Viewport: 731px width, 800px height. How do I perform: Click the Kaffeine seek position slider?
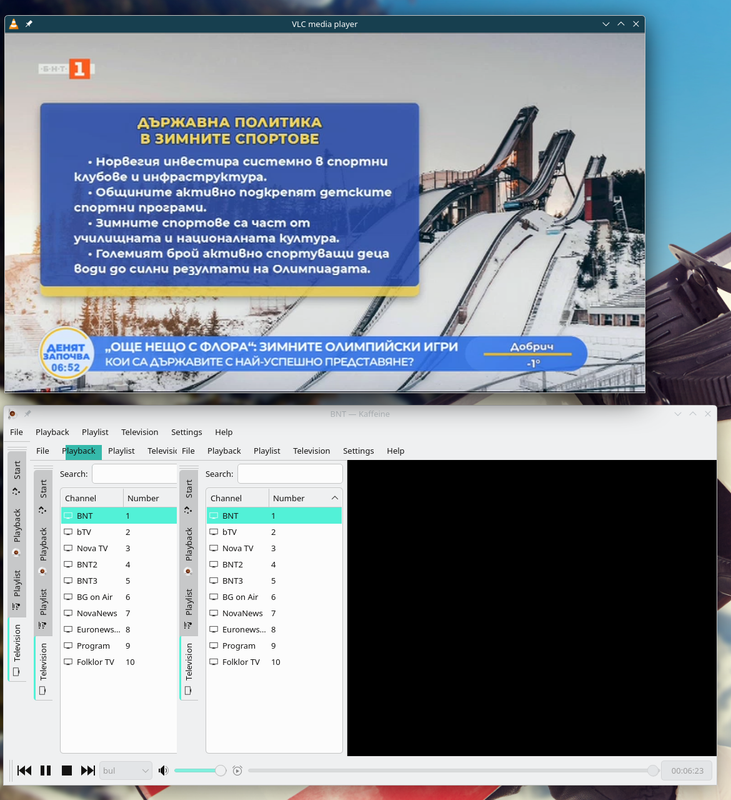coord(453,770)
